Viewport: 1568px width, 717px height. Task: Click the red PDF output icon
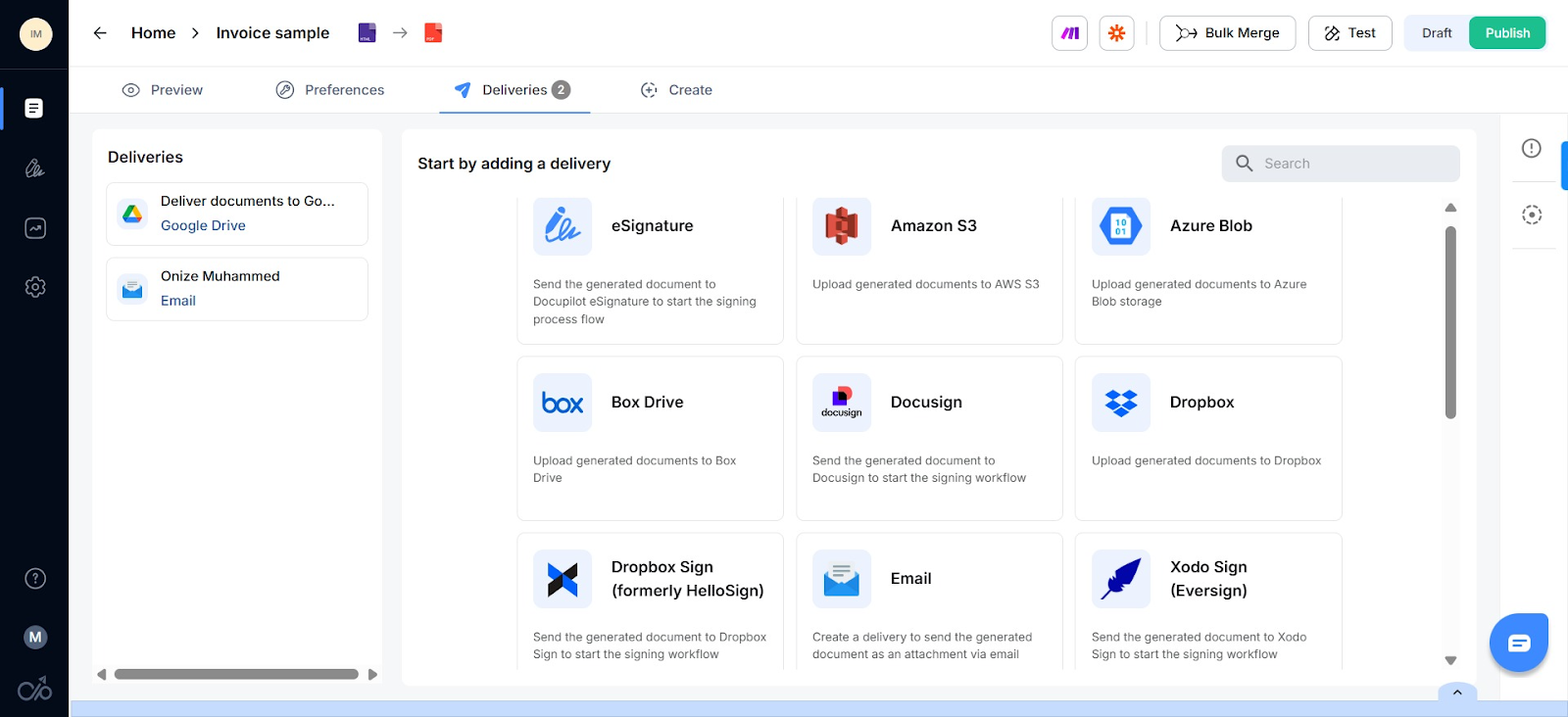click(x=433, y=33)
